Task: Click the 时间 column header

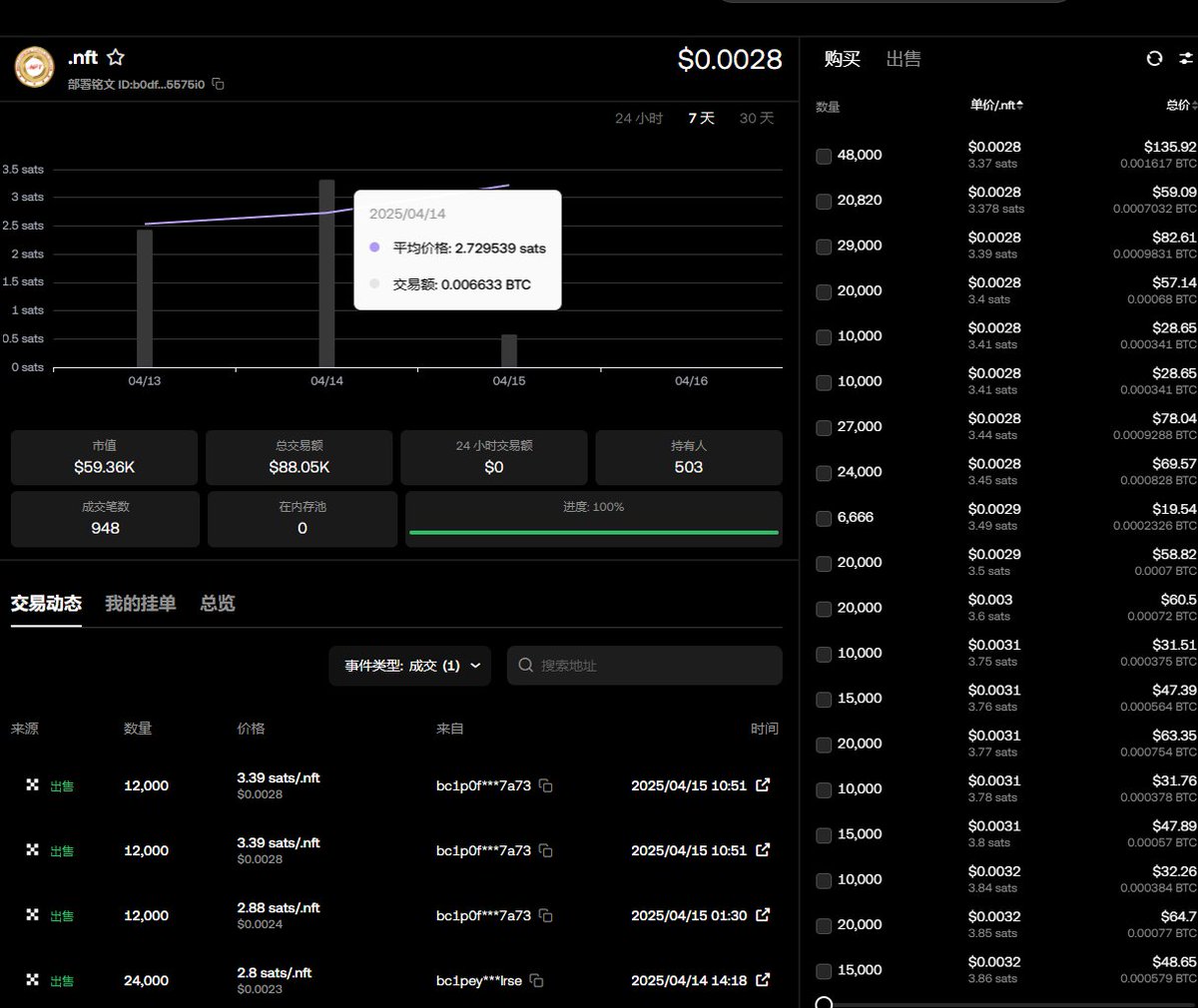Action: pos(765,729)
